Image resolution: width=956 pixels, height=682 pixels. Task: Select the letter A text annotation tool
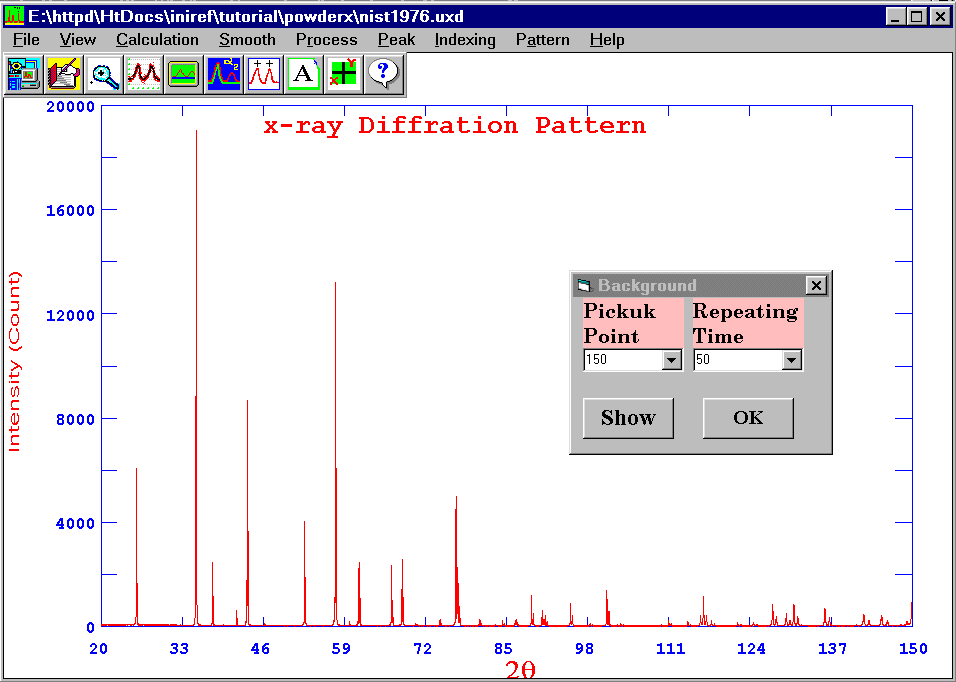303,74
